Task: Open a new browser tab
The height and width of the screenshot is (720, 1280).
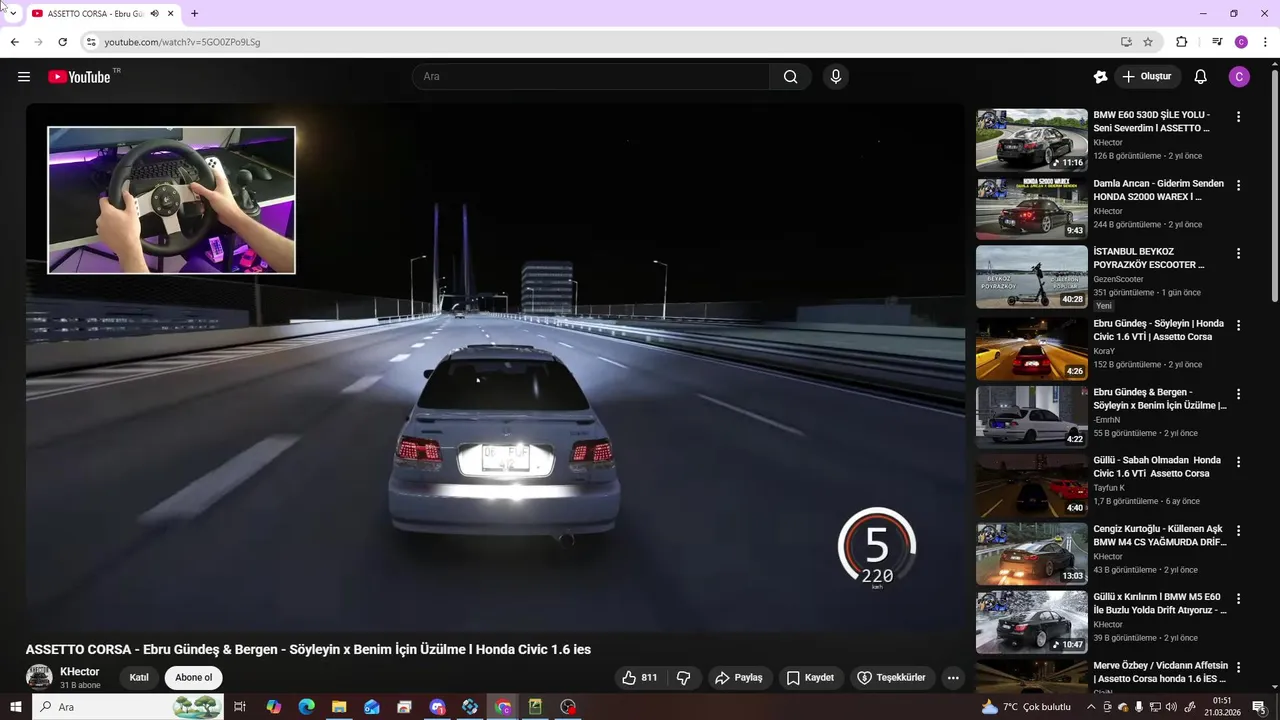Action: (x=194, y=13)
